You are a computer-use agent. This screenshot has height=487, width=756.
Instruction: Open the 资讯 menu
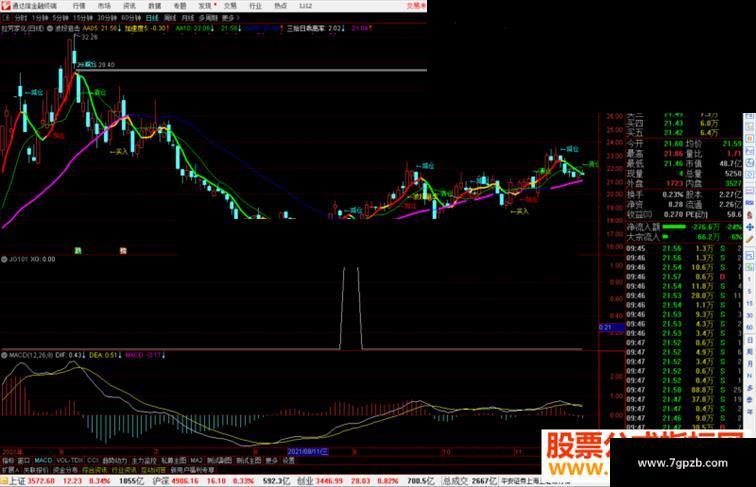click(129, 6)
